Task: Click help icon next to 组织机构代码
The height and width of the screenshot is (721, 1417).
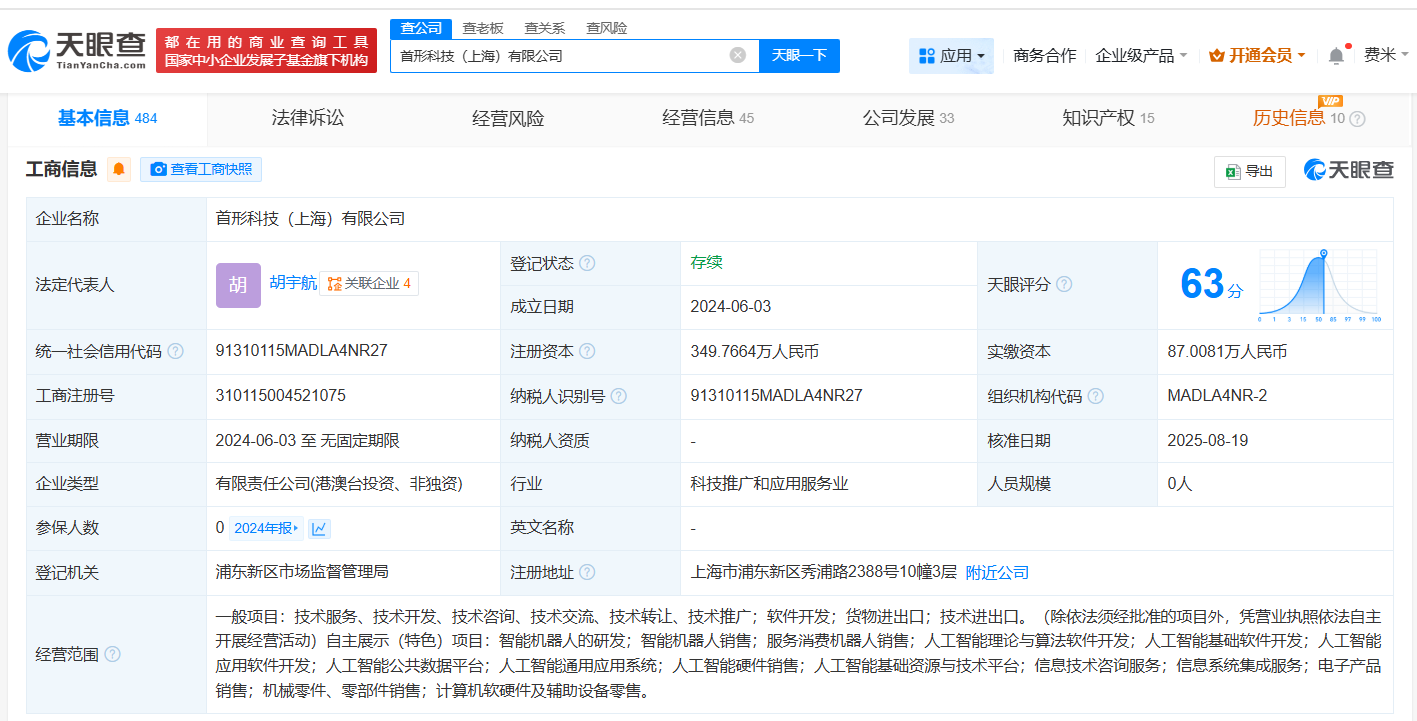Action: click(x=1096, y=396)
